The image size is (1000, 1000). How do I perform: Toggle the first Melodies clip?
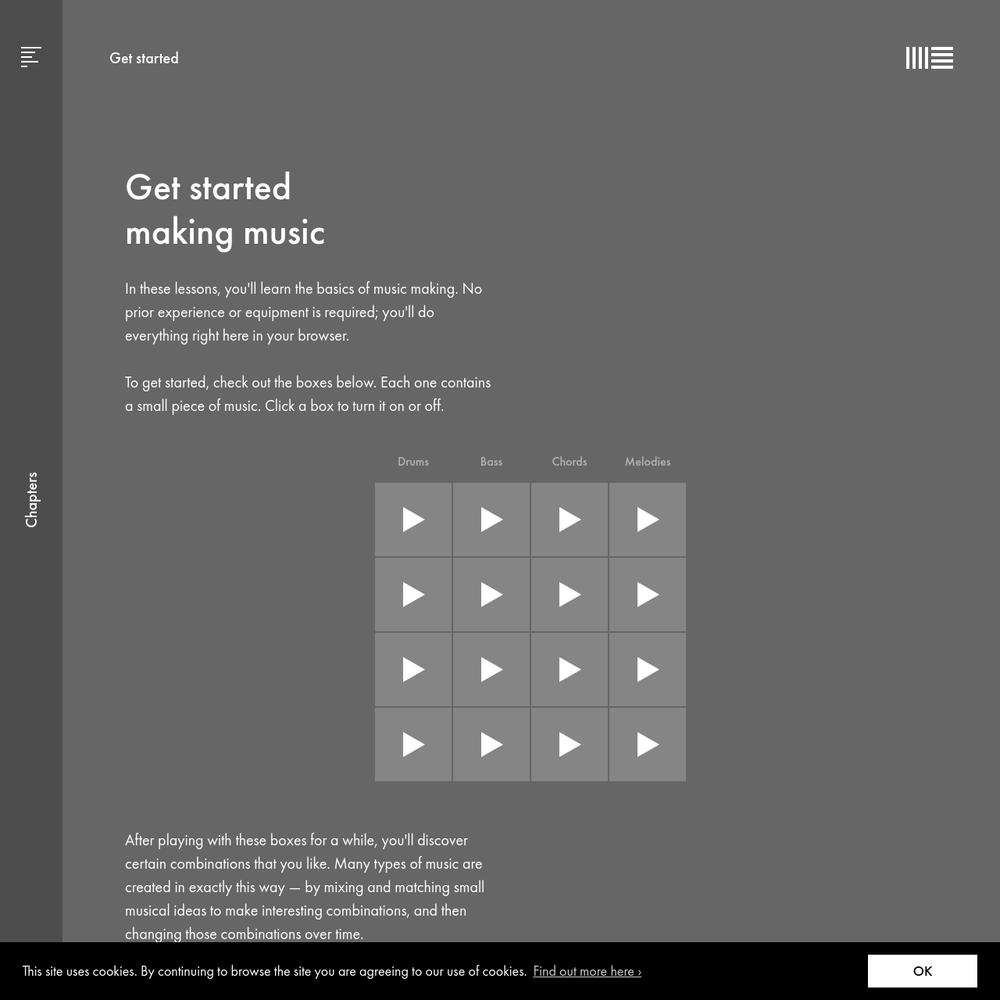(647, 520)
